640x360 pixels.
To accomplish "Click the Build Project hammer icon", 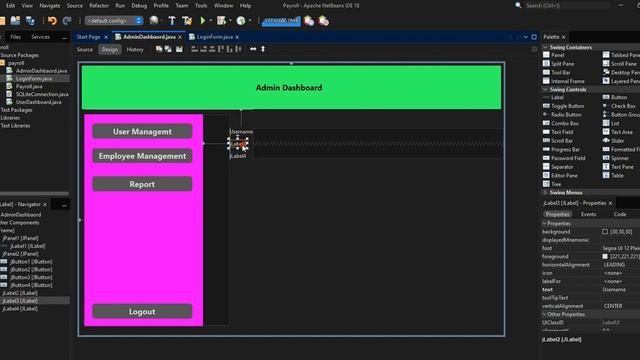I will (x=172, y=20).
